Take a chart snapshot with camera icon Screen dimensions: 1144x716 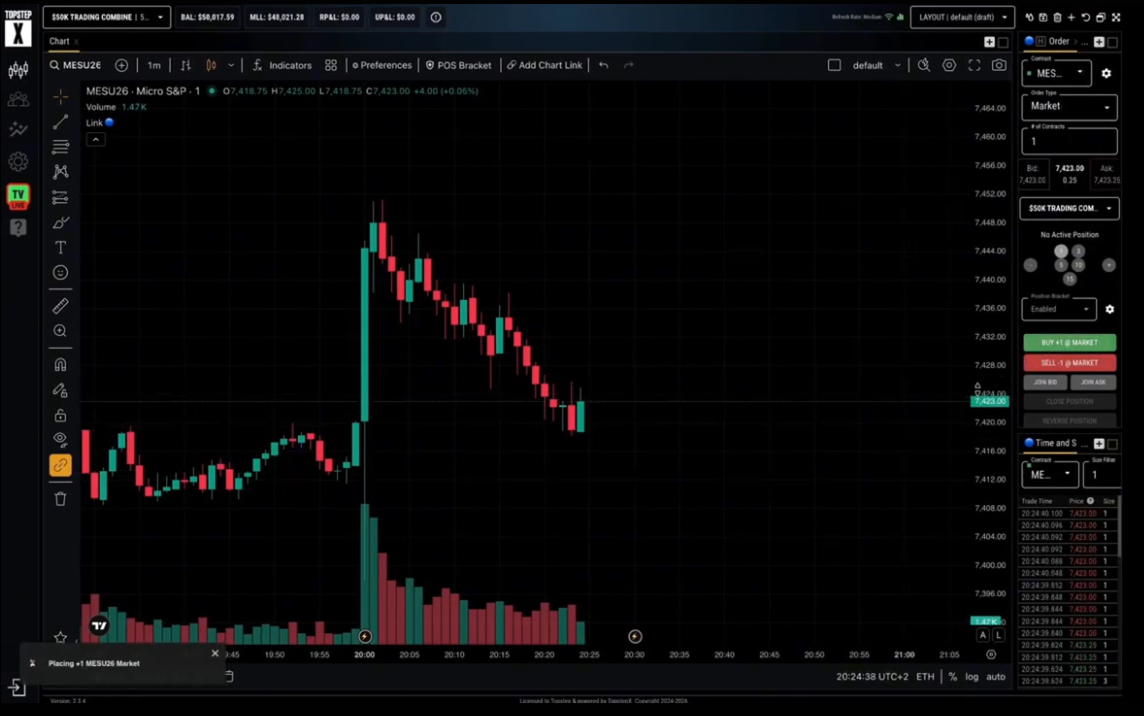coord(999,65)
